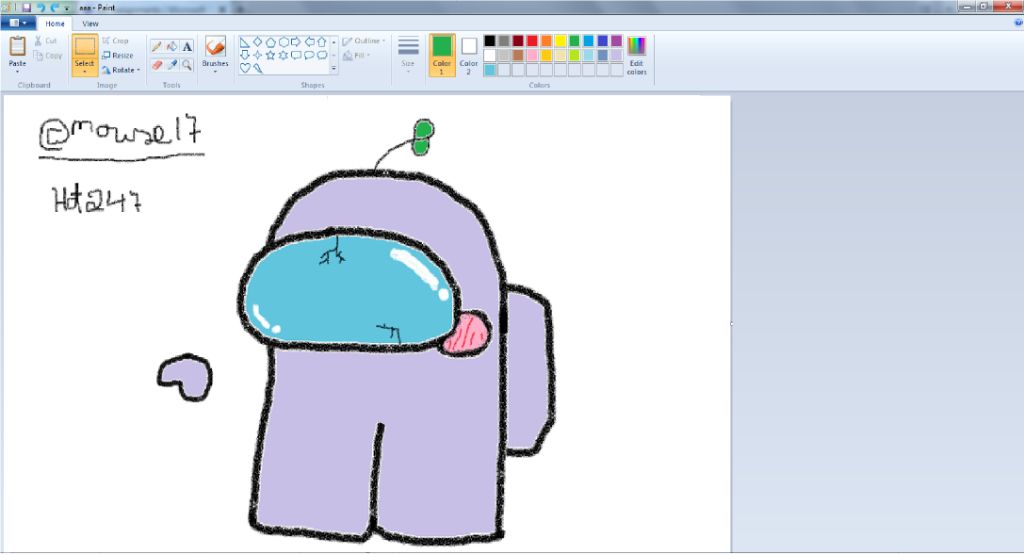Screen dimensions: 1024x554
Task: Open the Paint Help icon
Action: point(1018,22)
